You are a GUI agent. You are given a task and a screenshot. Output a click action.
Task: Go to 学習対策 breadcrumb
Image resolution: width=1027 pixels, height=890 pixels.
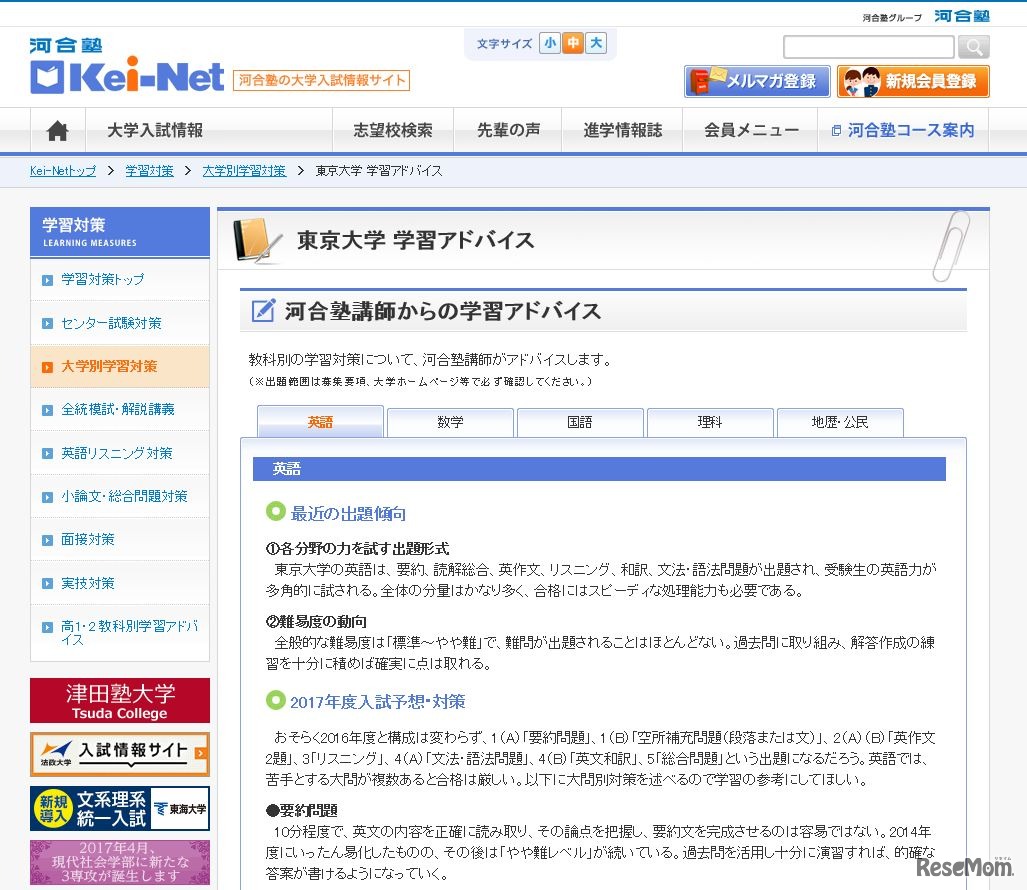(x=149, y=171)
